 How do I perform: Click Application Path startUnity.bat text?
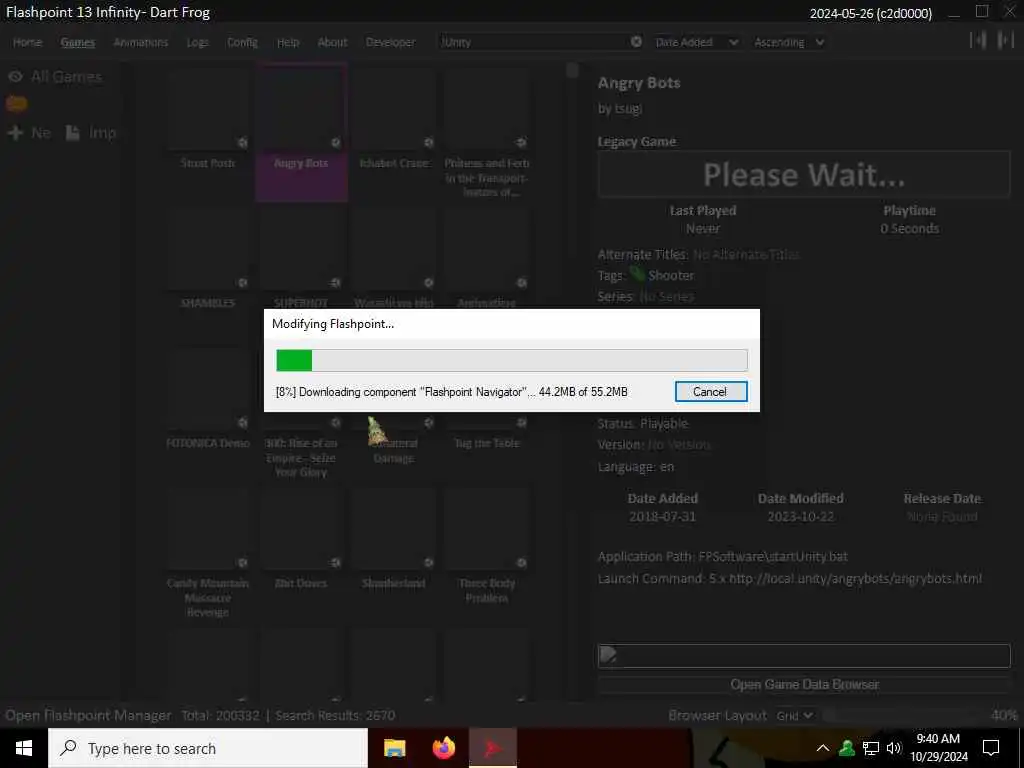click(x=773, y=556)
